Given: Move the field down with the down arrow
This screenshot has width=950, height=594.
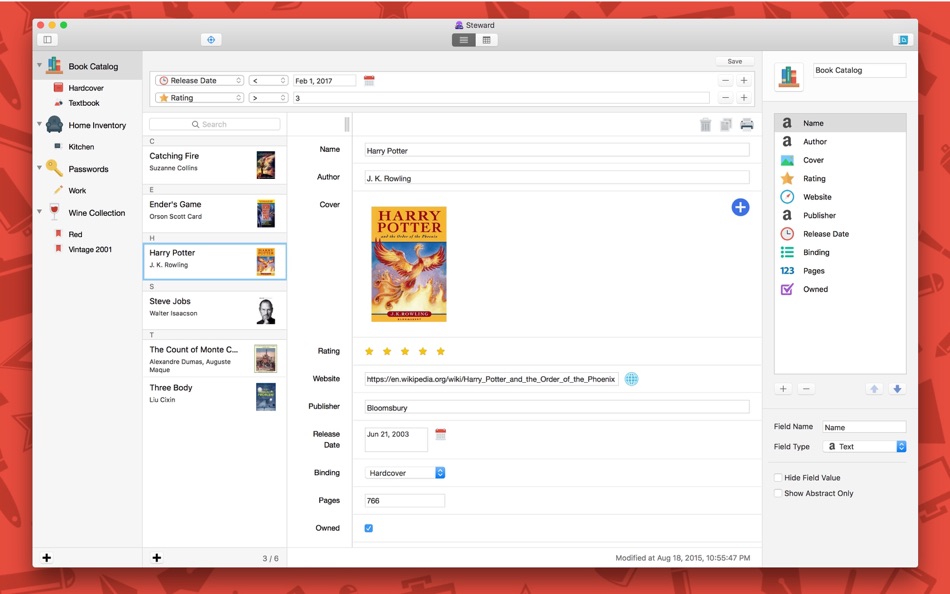Looking at the screenshot, I should (897, 389).
